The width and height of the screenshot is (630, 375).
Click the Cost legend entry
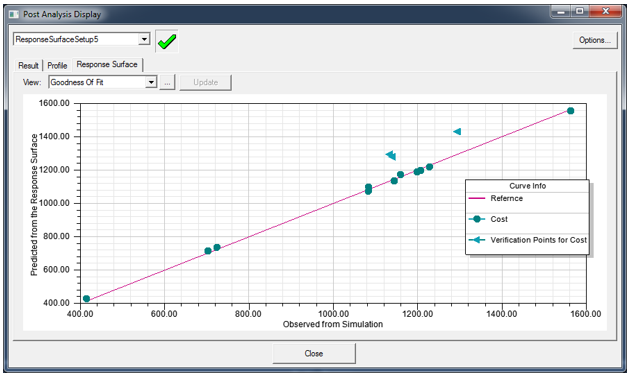(x=499, y=219)
